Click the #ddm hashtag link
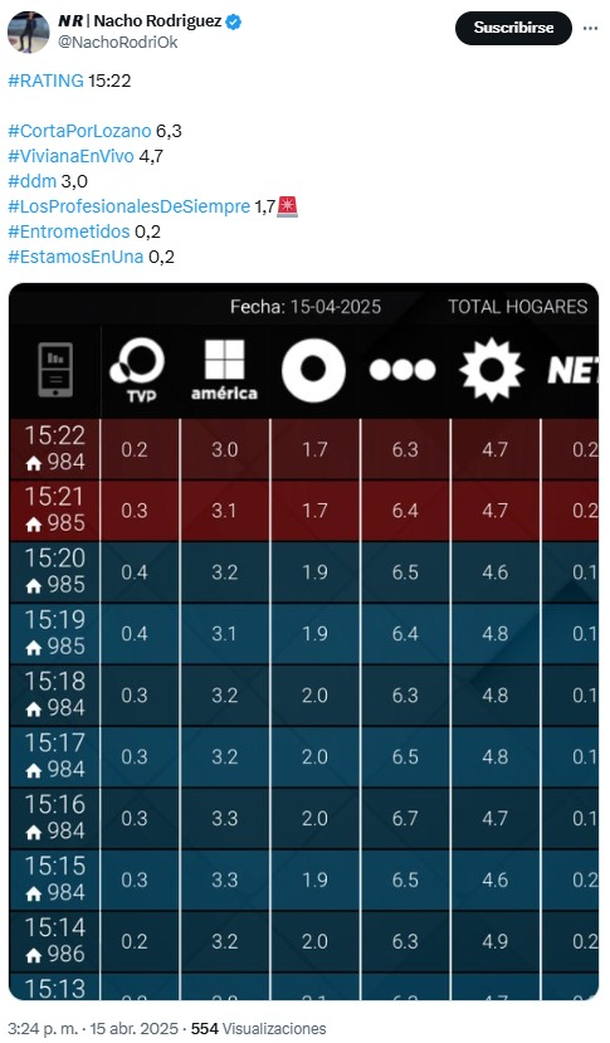Screen dimensions: 610x1043 pos(32,181)
